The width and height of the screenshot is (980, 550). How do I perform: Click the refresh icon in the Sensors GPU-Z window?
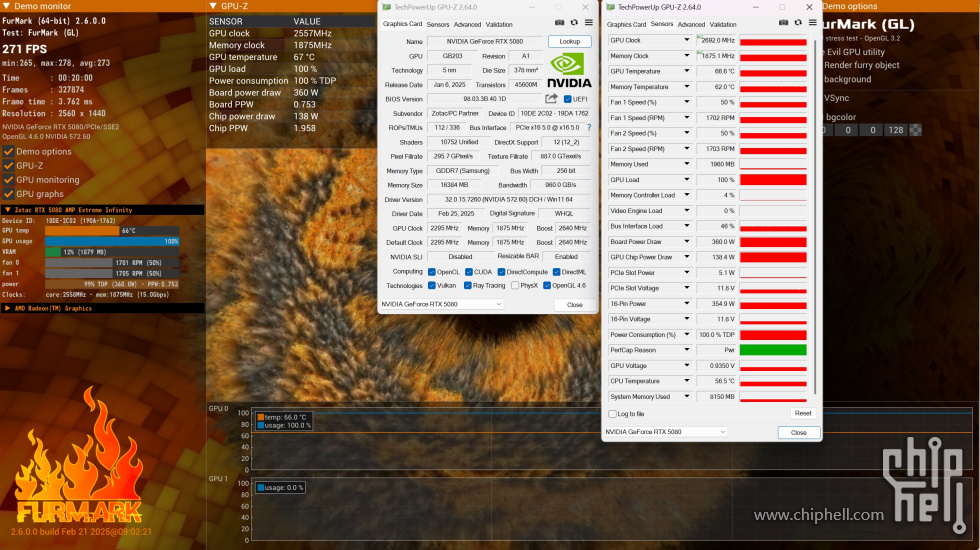(798, 22)
